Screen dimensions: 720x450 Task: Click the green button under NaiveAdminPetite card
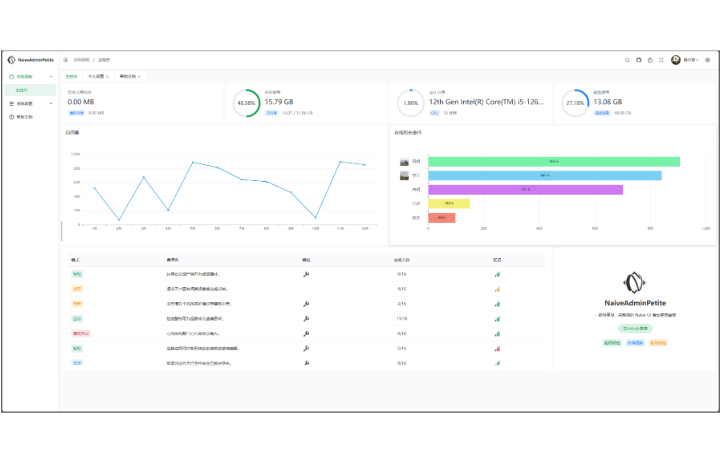pyautogui.click(x=630, y=328)
